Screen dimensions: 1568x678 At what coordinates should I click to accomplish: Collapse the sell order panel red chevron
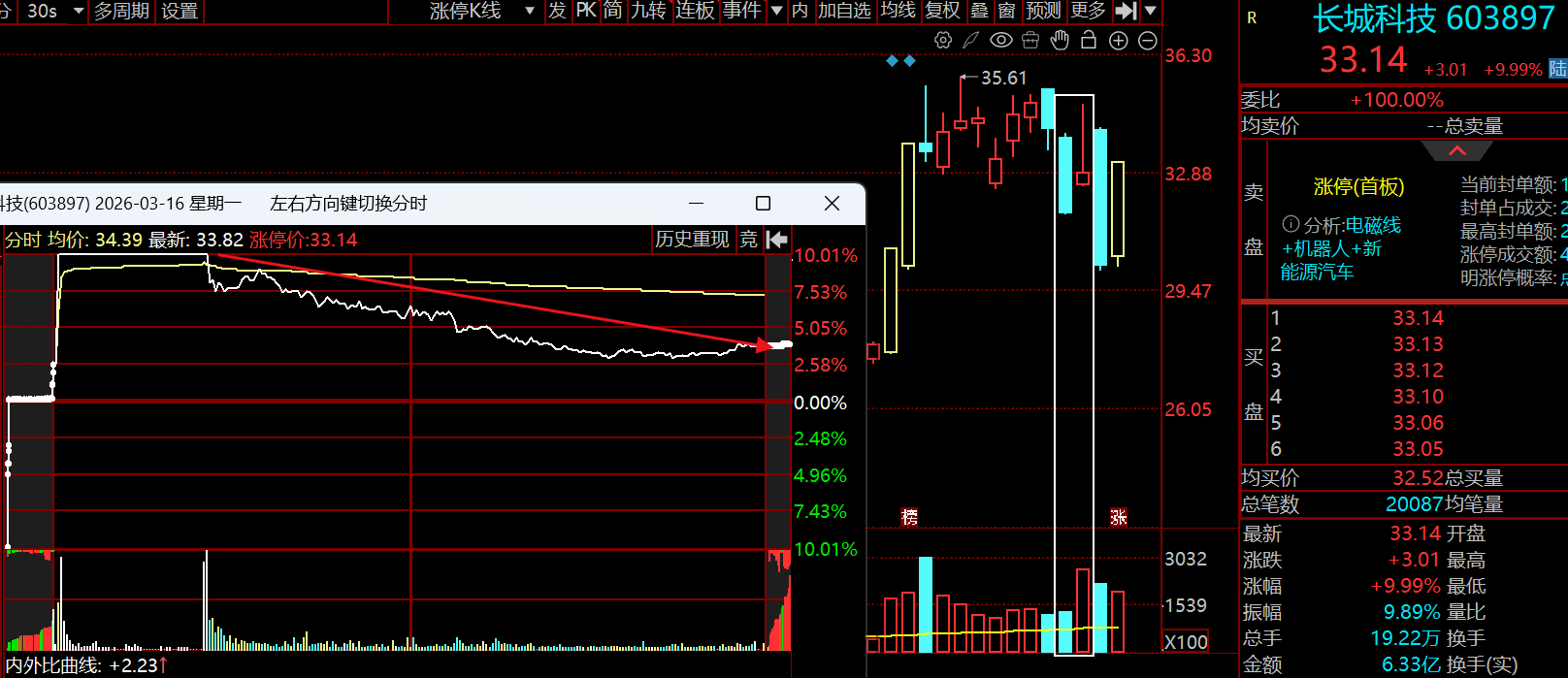tap(1456, 150)
